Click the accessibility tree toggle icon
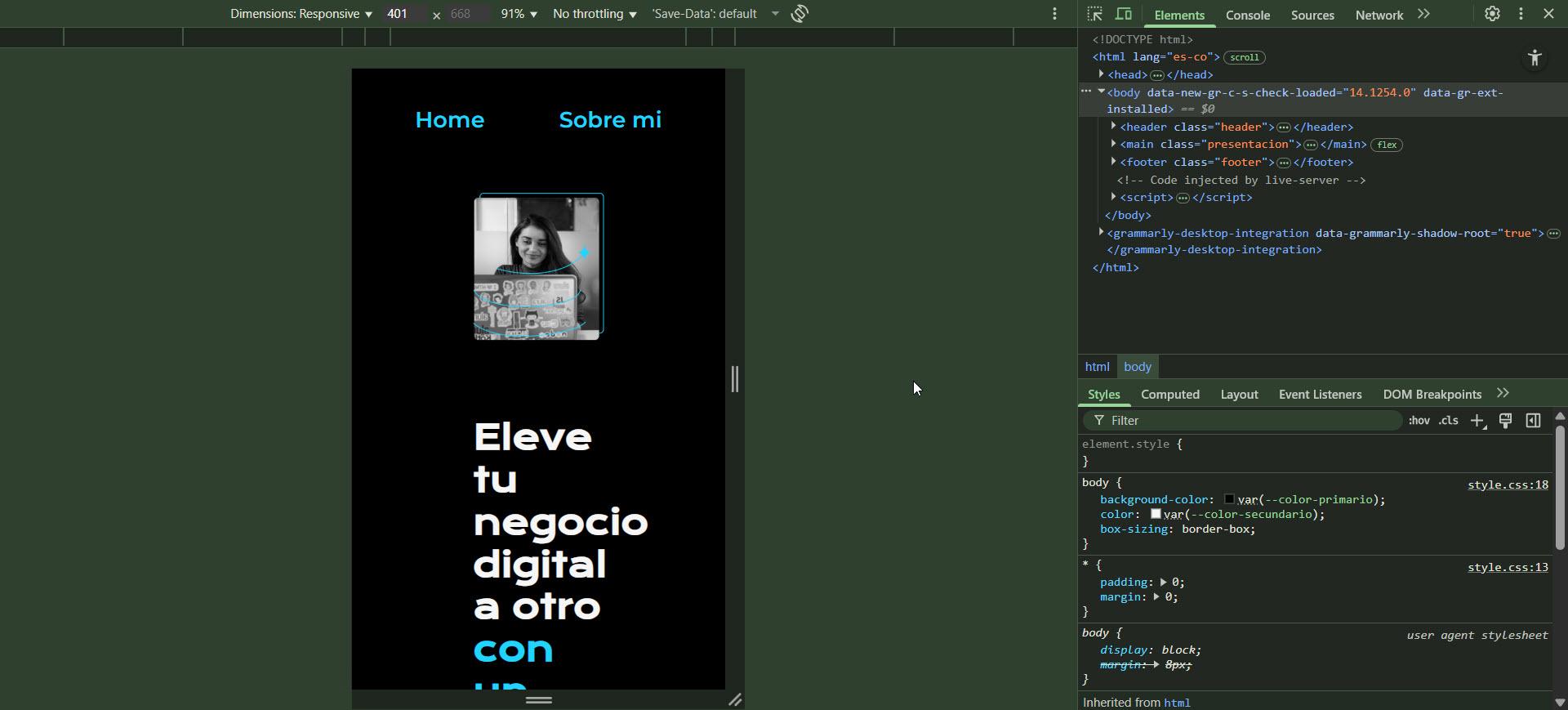This screenshot has width=1568, height=710. pos(1535,58)
